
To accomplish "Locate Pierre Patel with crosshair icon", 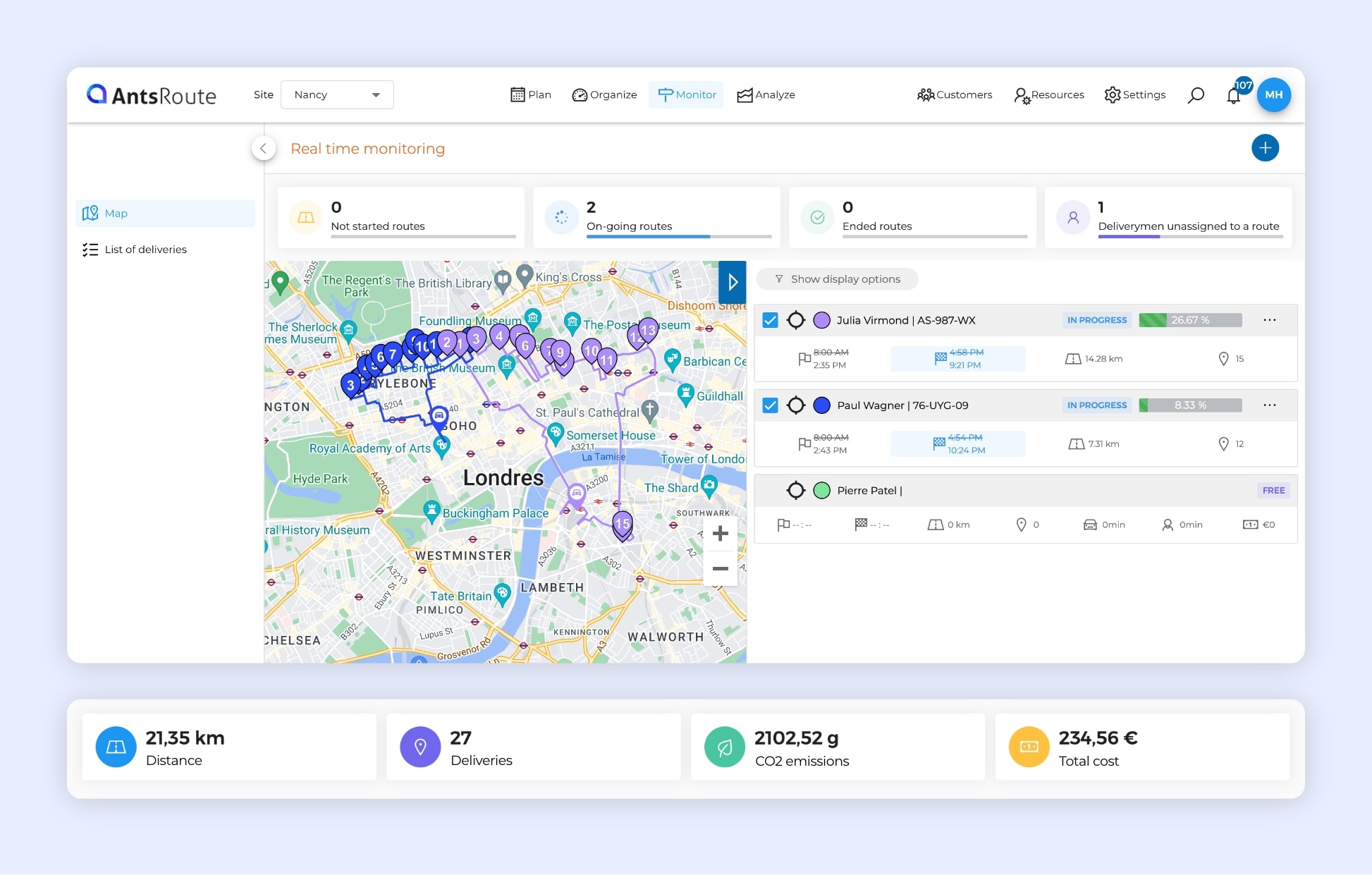I will [796, 491].
